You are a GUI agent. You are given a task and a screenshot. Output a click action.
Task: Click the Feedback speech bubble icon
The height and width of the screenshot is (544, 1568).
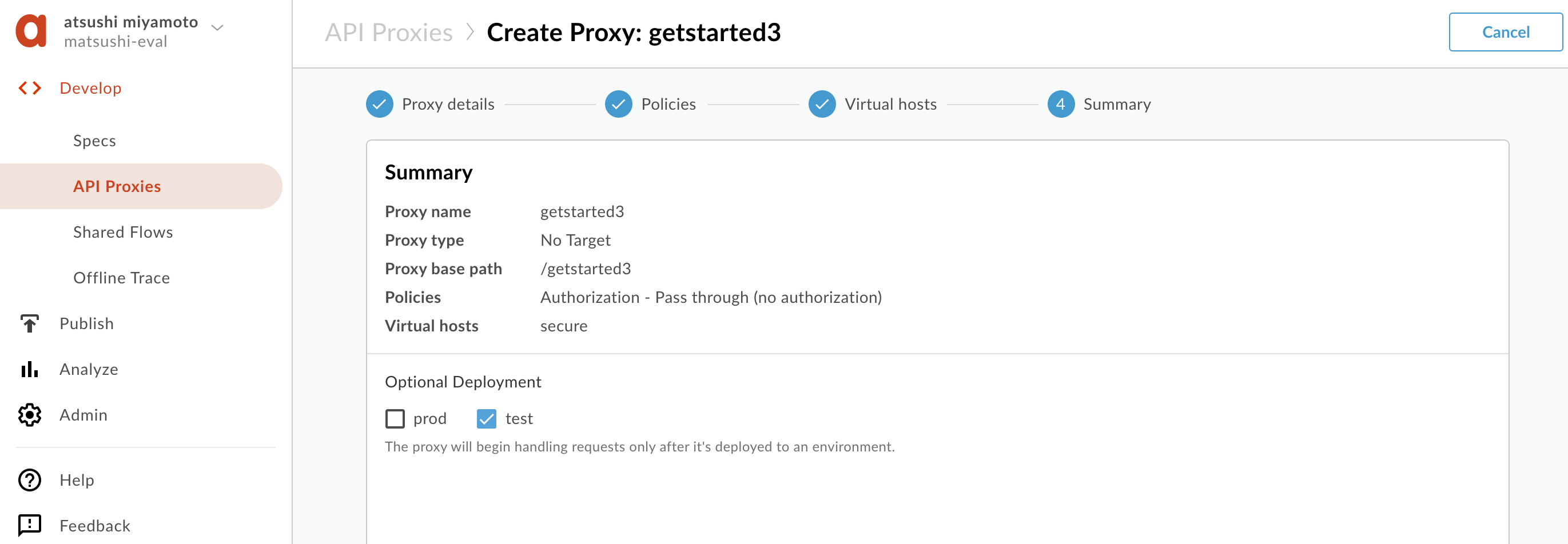(x=29, y=525)
